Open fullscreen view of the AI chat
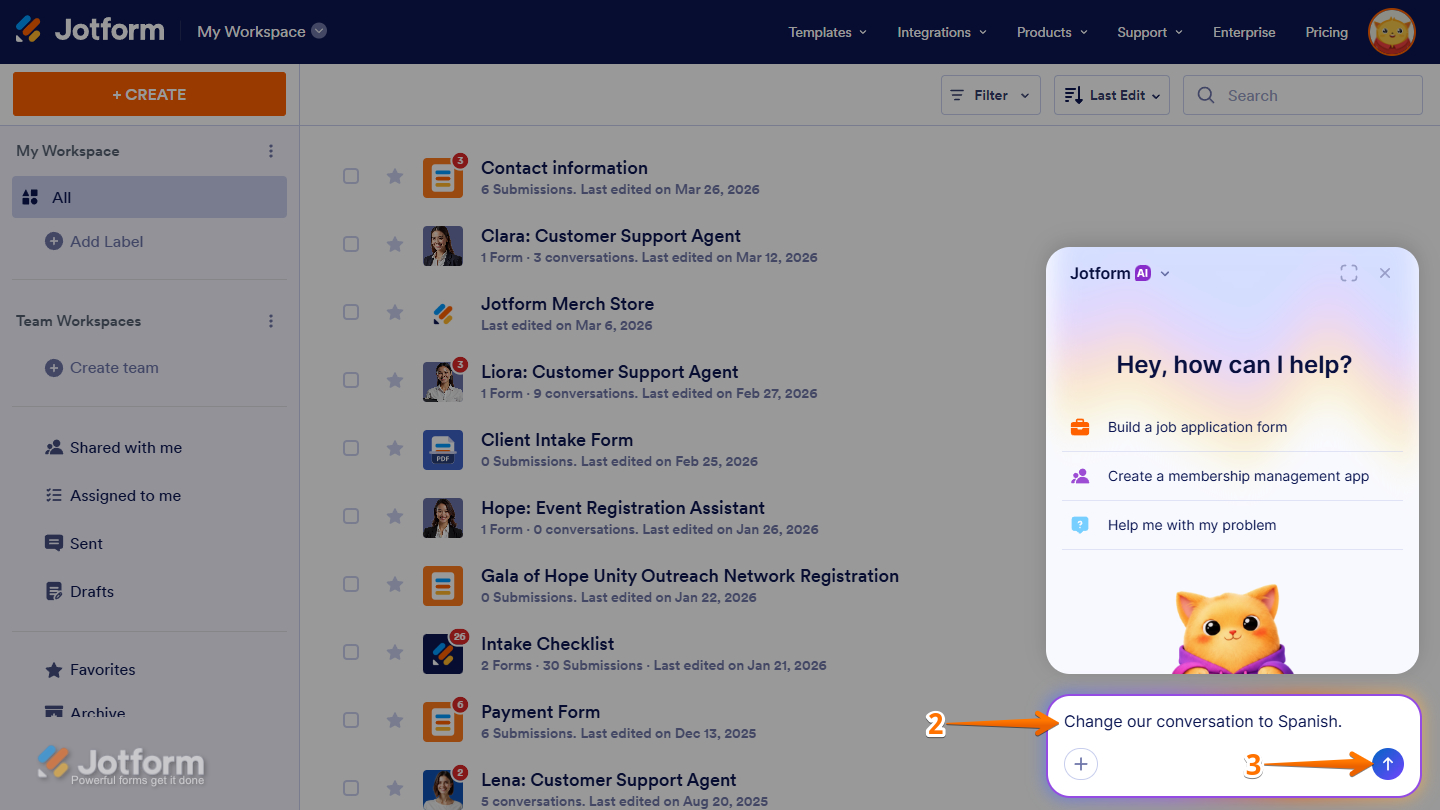This screenshot has height=810, width=1440. click(1348, 272)
